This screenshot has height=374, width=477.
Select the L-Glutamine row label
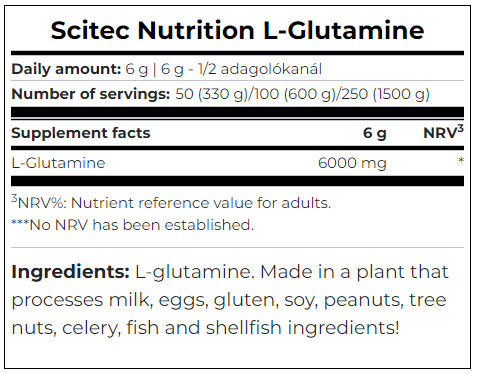[x=58, y=163]
